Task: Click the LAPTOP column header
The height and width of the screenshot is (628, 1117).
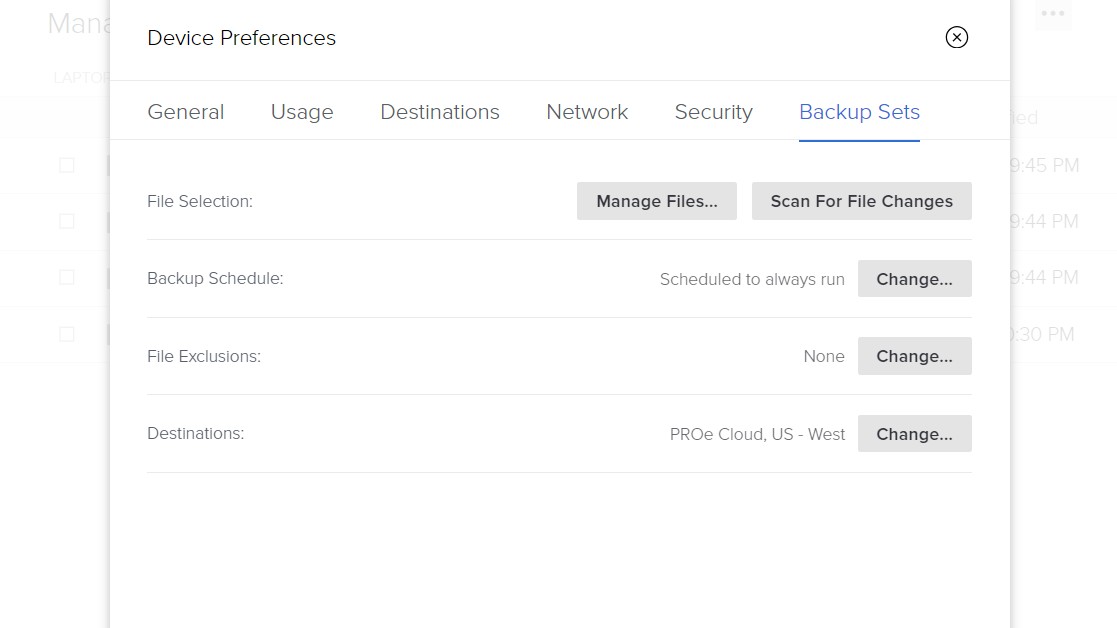Action: tap(80, 77)
